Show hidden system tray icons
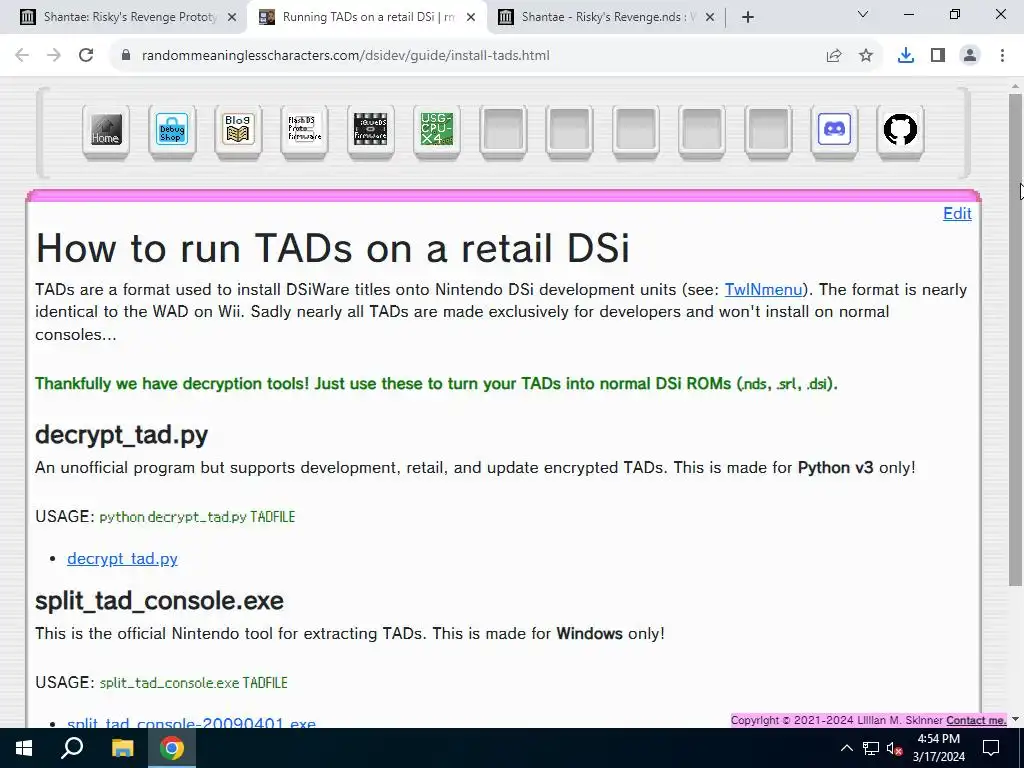This screenshot has width=1024, height=768. (846, 748)
